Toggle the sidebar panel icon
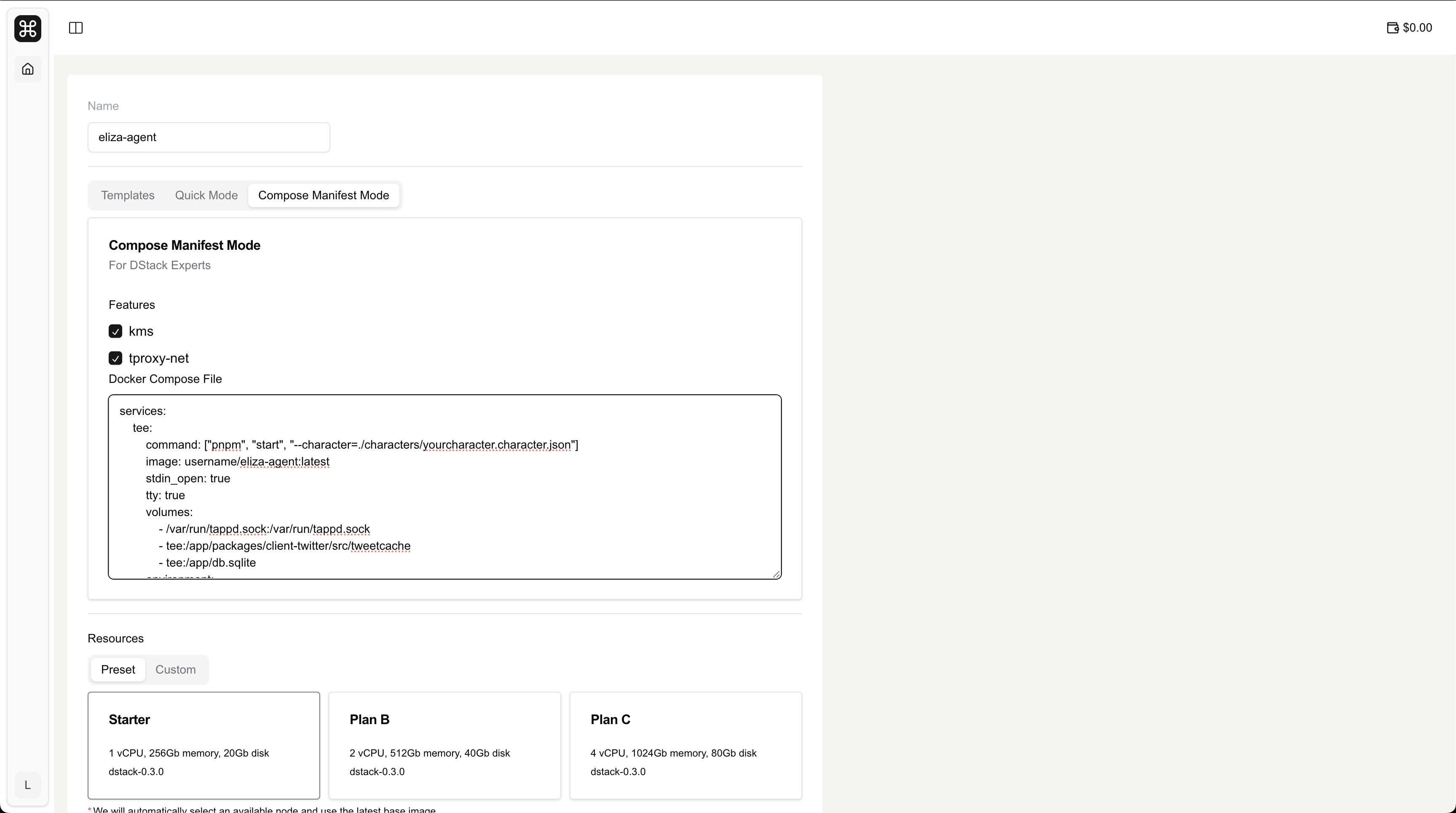The image size is (1456, 813). 76,28
